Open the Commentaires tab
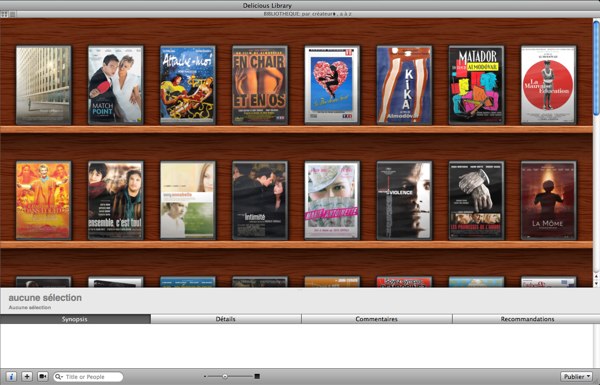This screenshot has height=385, width=600. (x=377, y=319)
